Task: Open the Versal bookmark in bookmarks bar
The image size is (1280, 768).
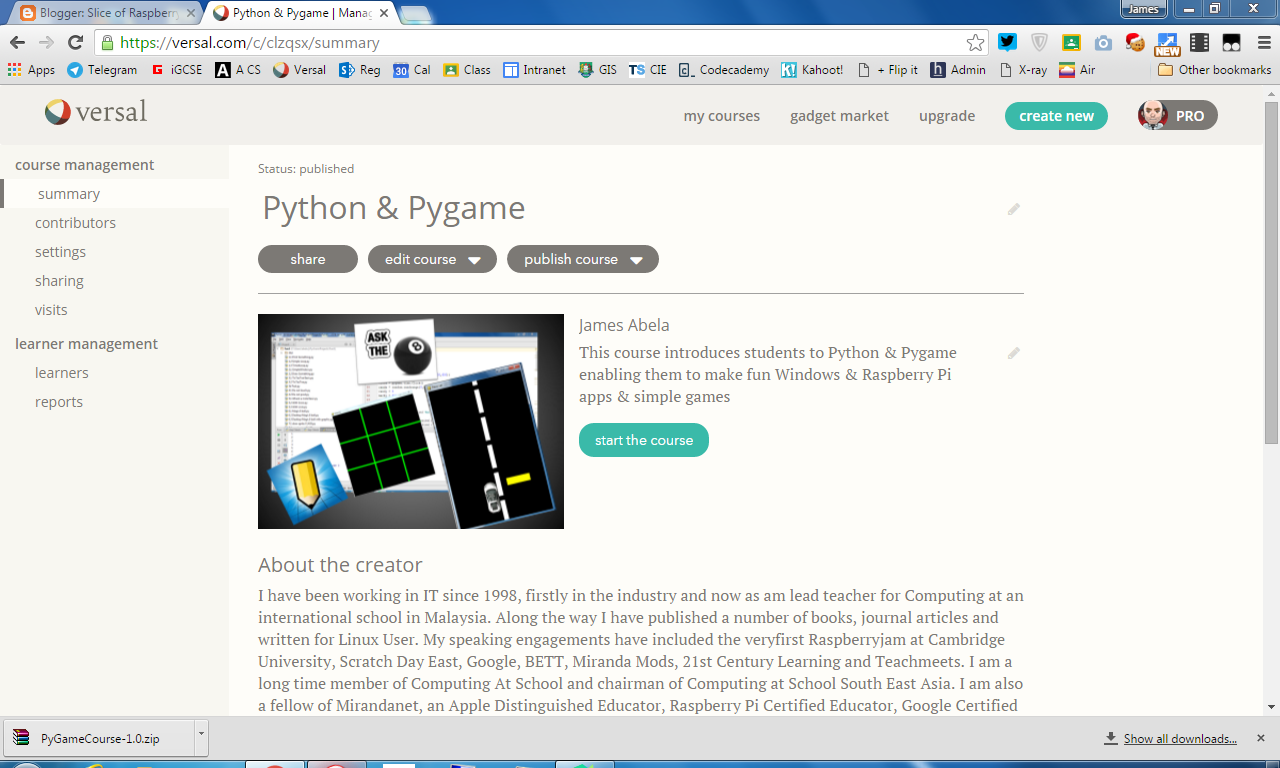Action: [x=299, y=70]
